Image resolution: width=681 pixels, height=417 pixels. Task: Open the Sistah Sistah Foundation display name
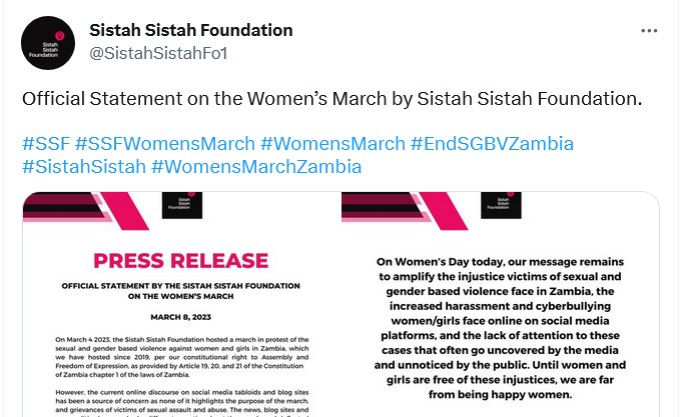(191, 30)
